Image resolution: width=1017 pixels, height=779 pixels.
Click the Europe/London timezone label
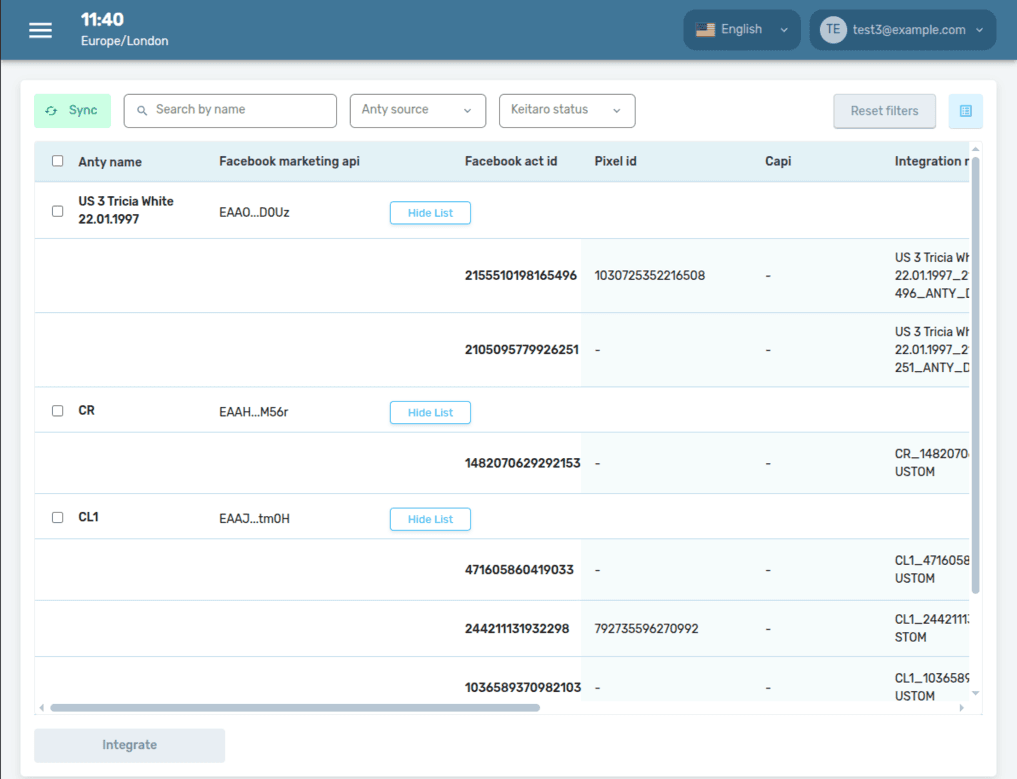(125, 41)
